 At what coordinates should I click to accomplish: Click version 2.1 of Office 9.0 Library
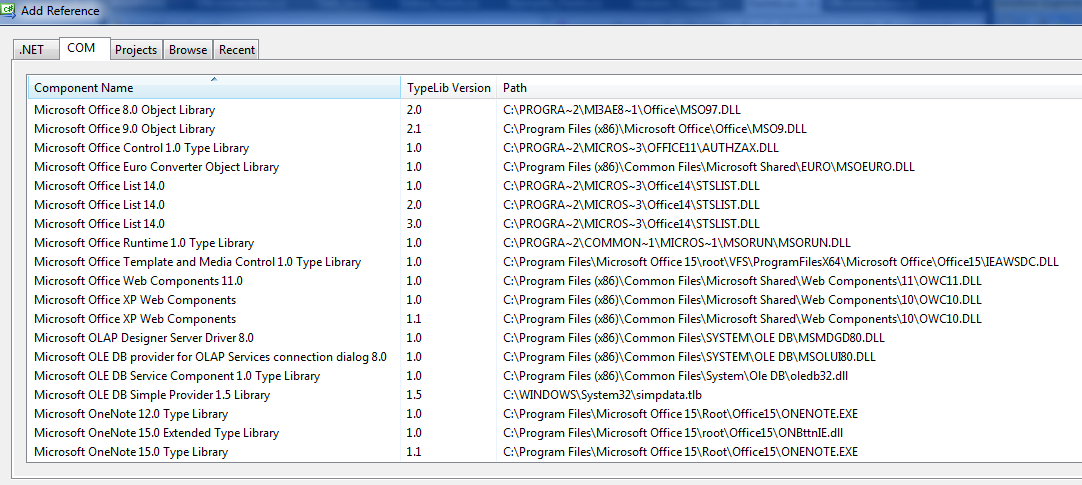tap(414, 129)
